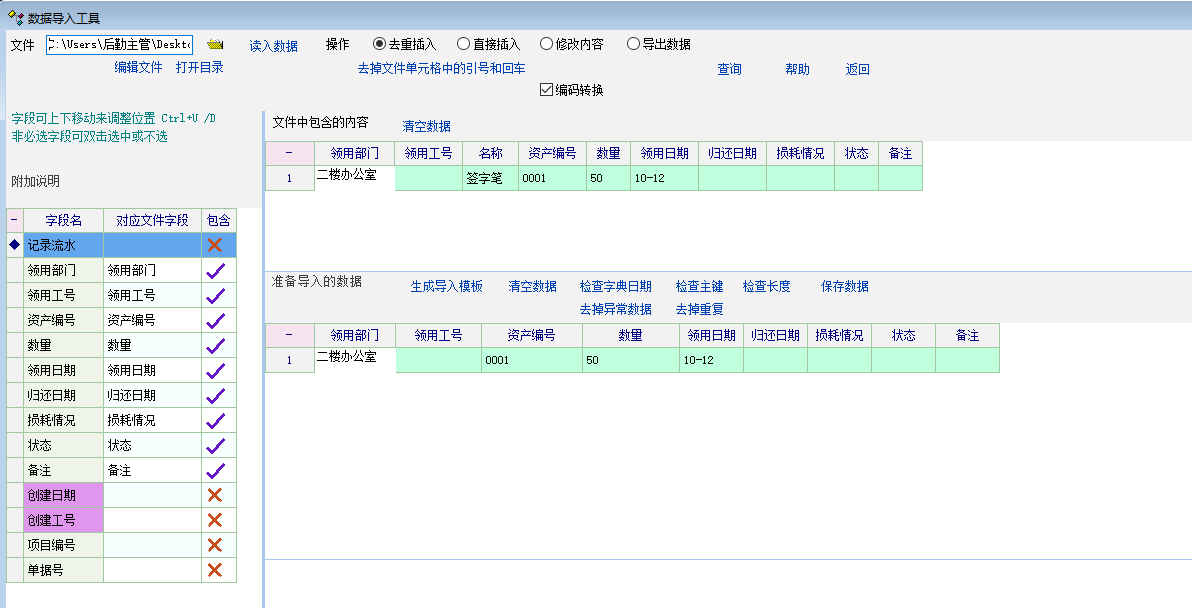Click the red X for 记录流水 field

pyautogui.click(x=214, y=245)
